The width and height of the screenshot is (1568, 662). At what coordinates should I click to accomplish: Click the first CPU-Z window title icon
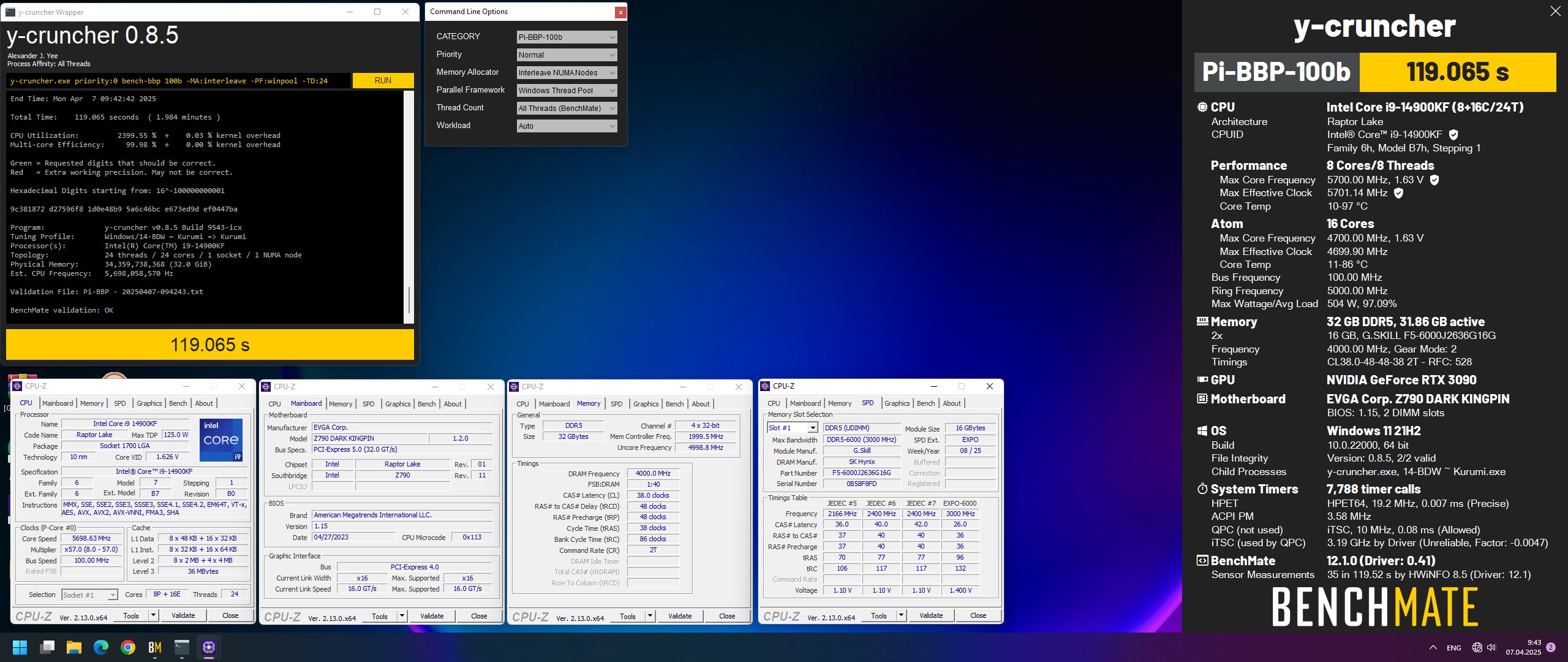[x=17, y=386]
